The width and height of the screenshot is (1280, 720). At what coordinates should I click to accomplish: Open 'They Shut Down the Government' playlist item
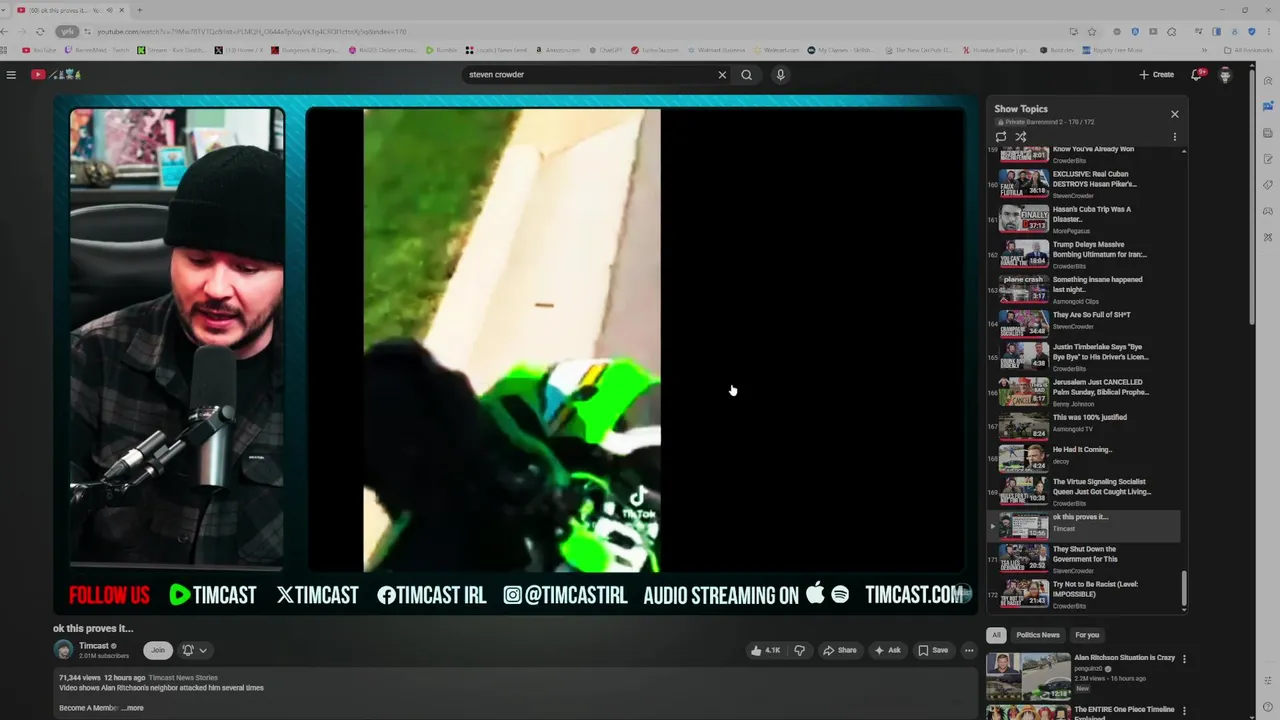click(1085, 560)
